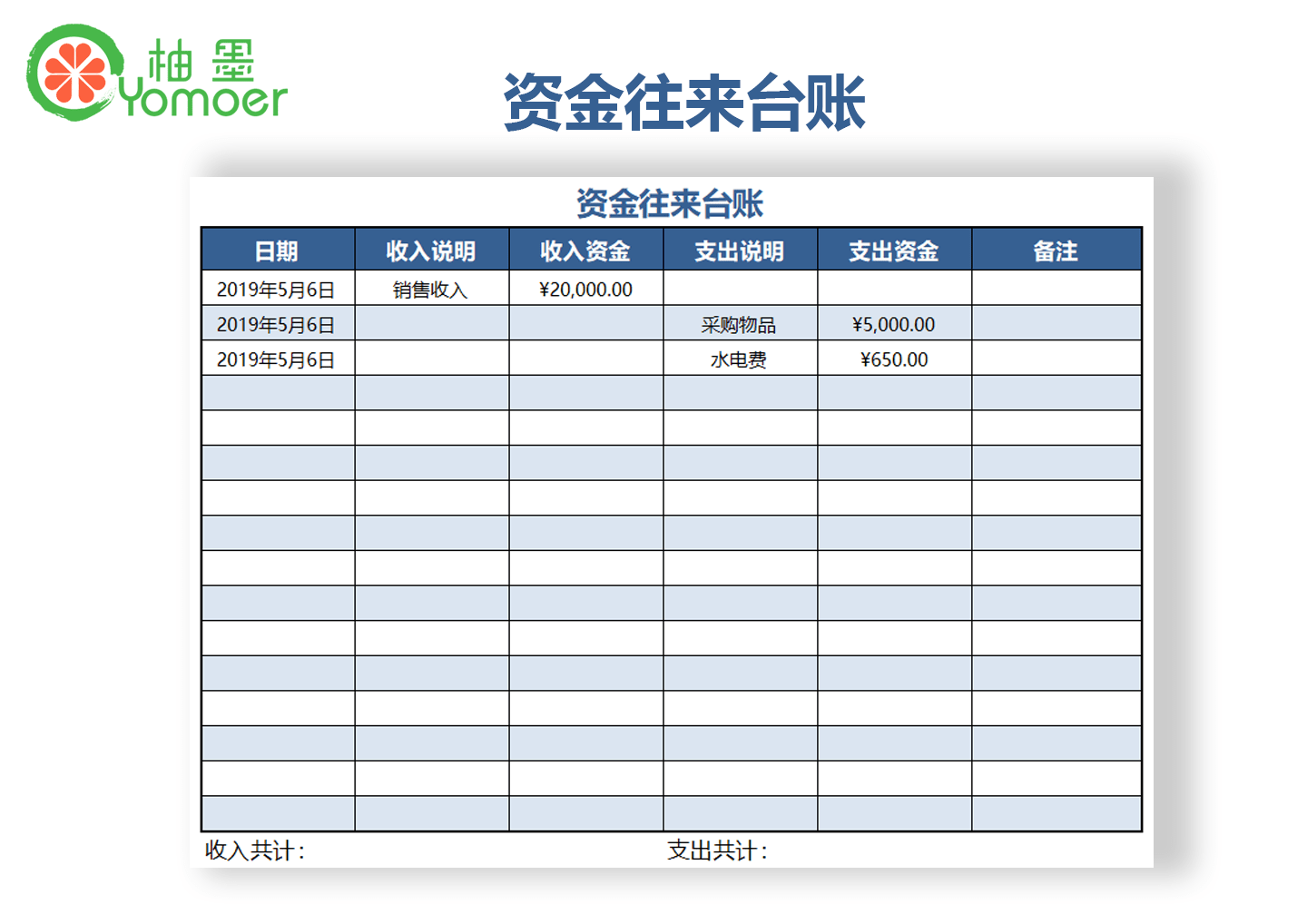Click the empty 备注 cell in the 销售收入 row
1307x924 pixels.
tap(1056, 289)
